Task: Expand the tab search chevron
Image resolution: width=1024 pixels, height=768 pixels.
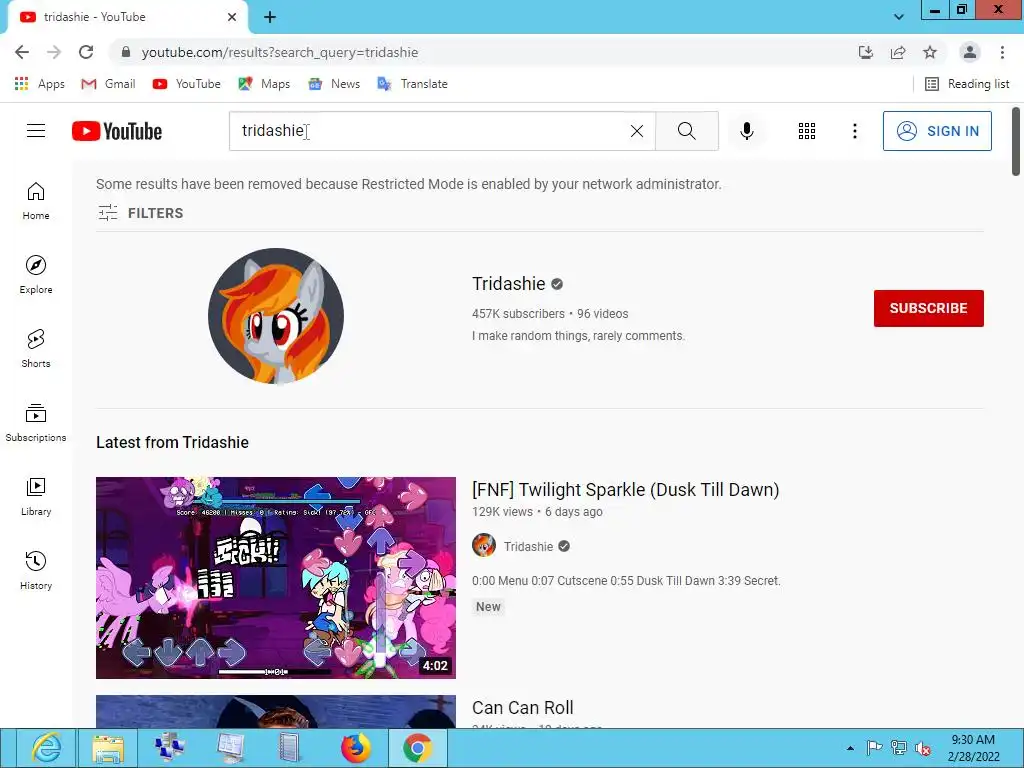Action: pyautogui.click(x=899, y=17)
